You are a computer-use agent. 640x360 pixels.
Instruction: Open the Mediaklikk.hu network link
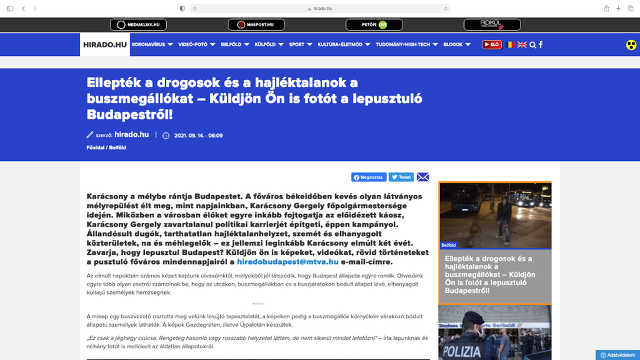pos(138,25)
